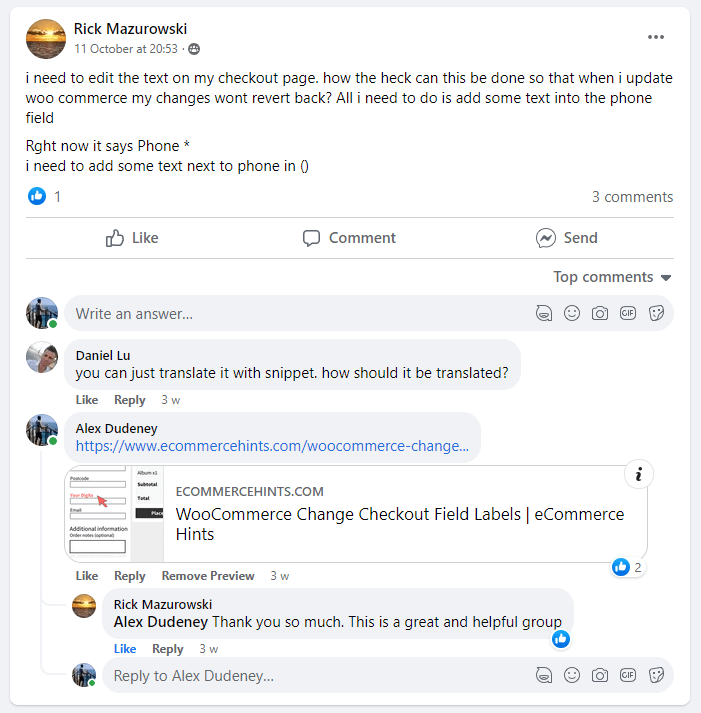
Task: Show the 3 comments count link
Action: [x=632, y=197]
